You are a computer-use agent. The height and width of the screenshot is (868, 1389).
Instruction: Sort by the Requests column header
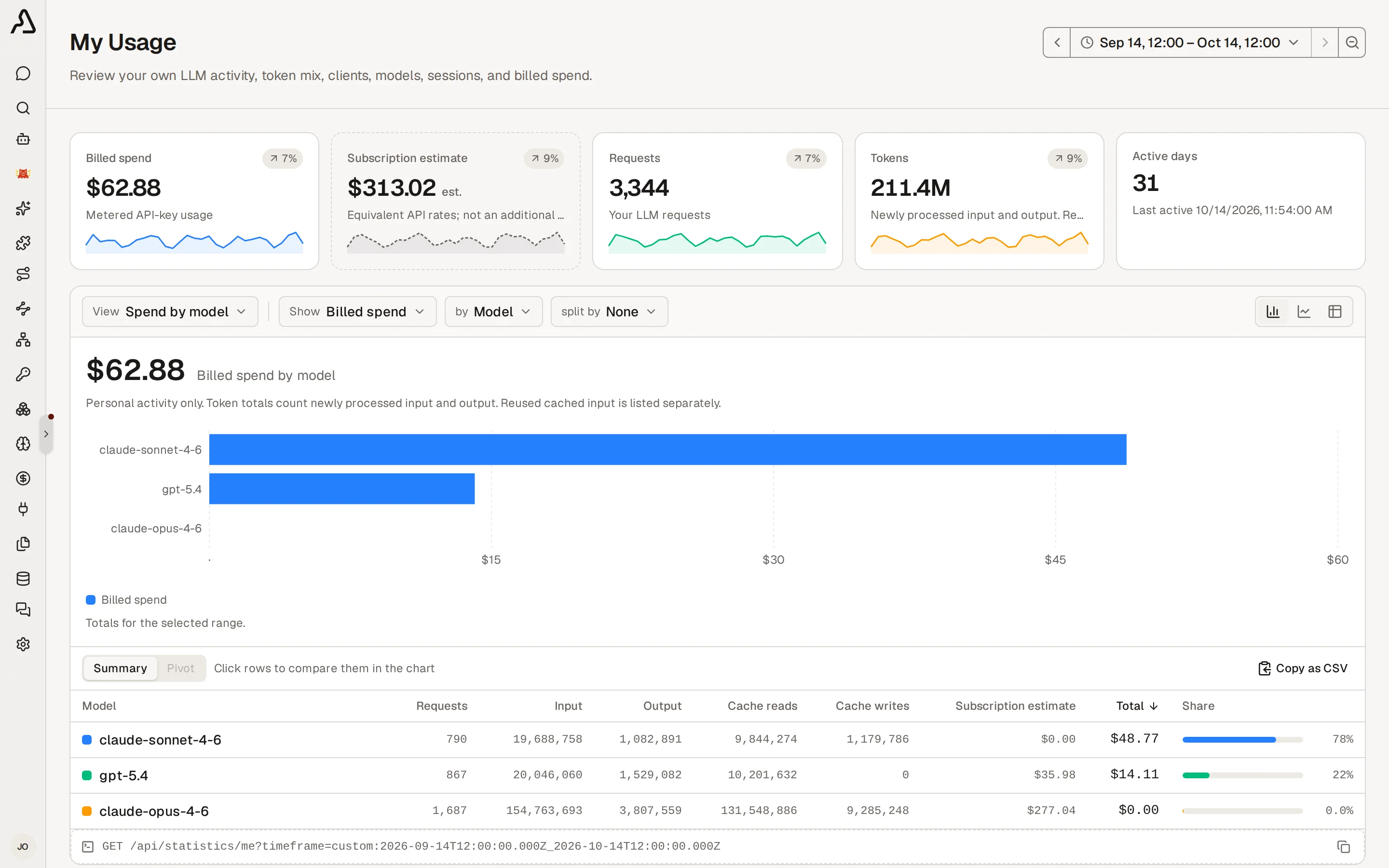pyautogui.click(x=441, y=706)
